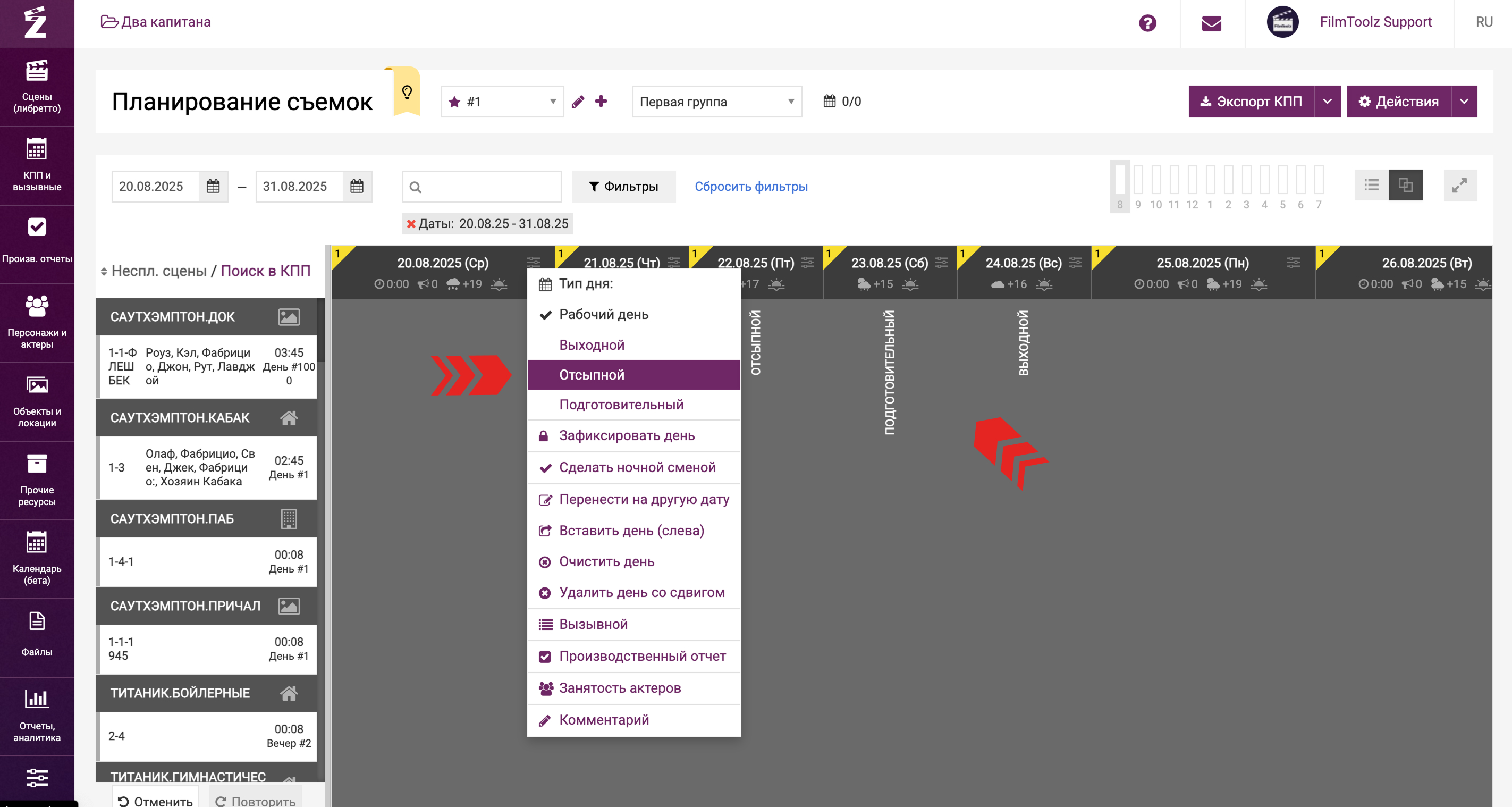Image resolution: width=1512 pixels, height=807 pixels.
Task: Switch to stacked cards view mode
Action: [1405, 185]
